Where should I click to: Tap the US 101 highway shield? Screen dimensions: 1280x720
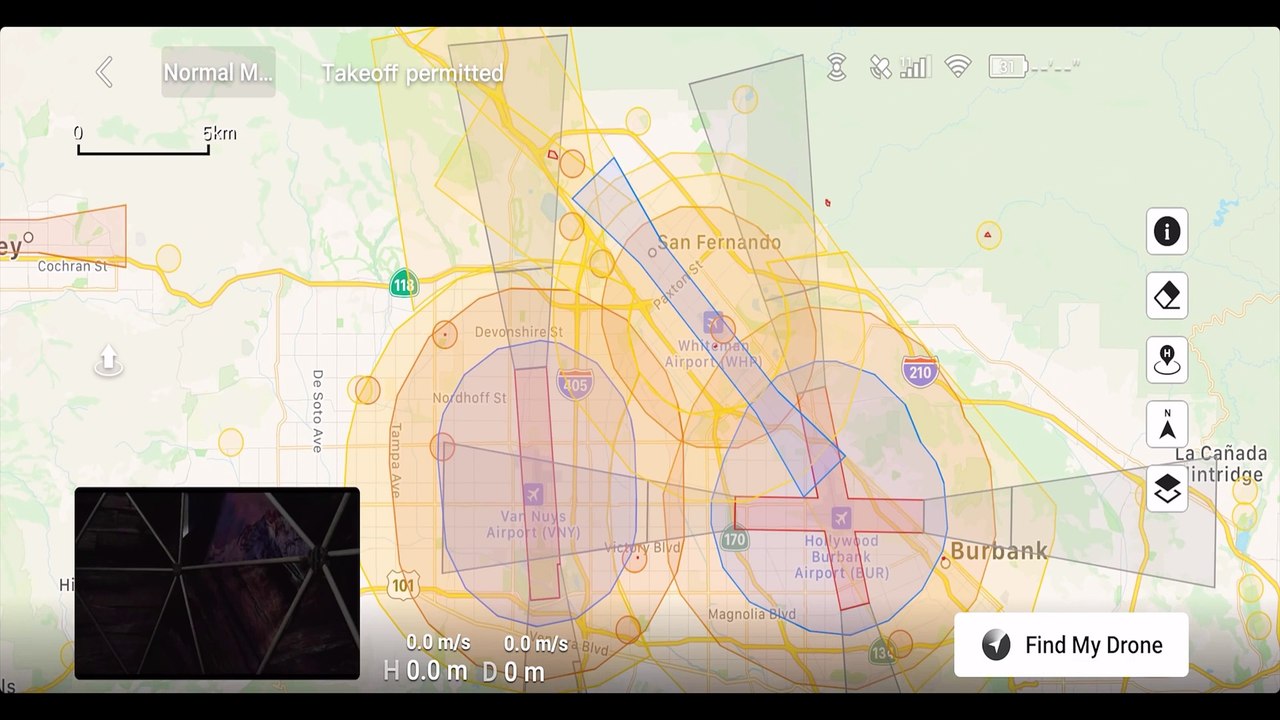[403, 585]
